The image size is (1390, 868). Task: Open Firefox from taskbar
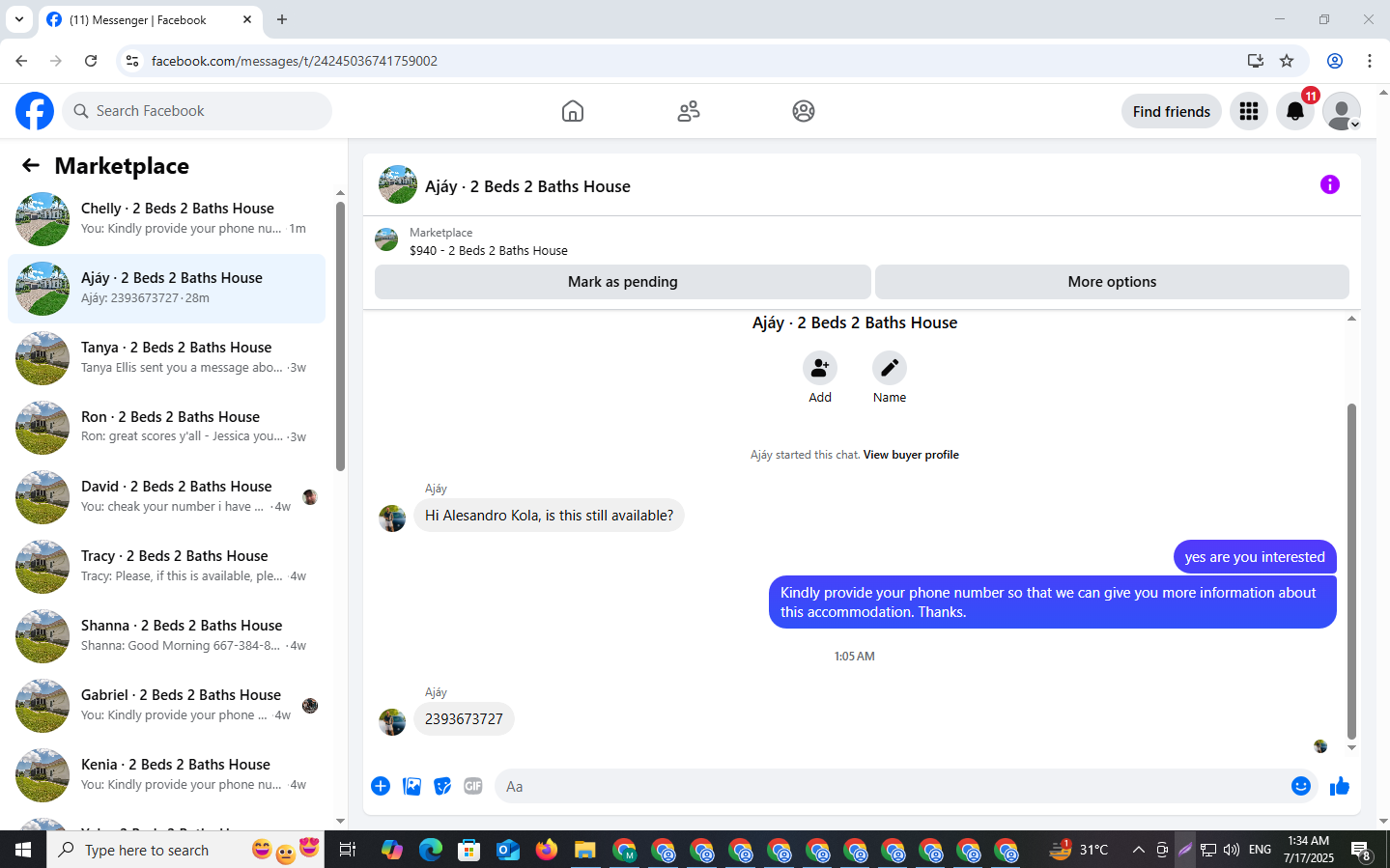(547, 850)
